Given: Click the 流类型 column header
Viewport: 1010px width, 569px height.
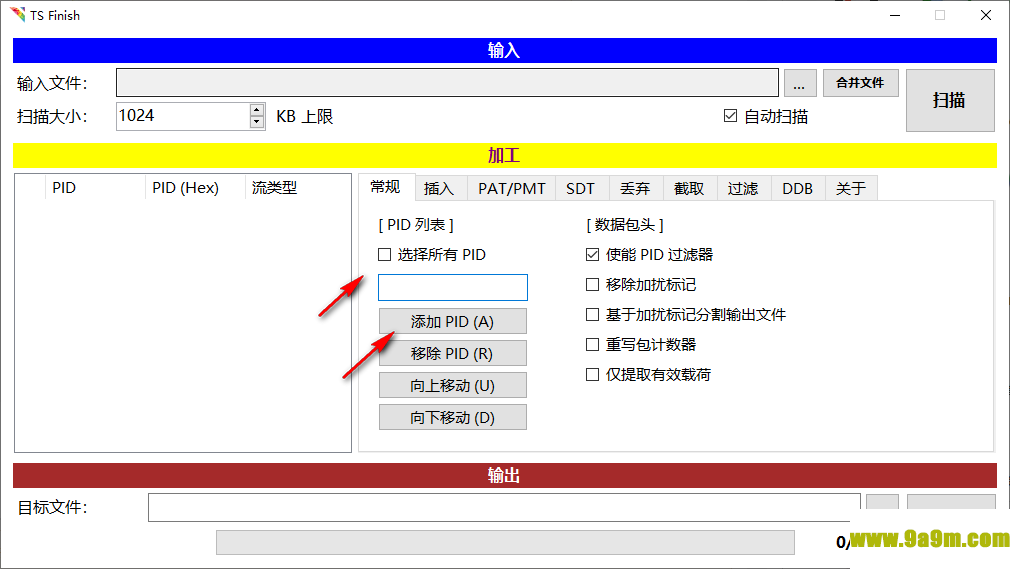Looking at the screenshot, I should click(x=297, y=188).
